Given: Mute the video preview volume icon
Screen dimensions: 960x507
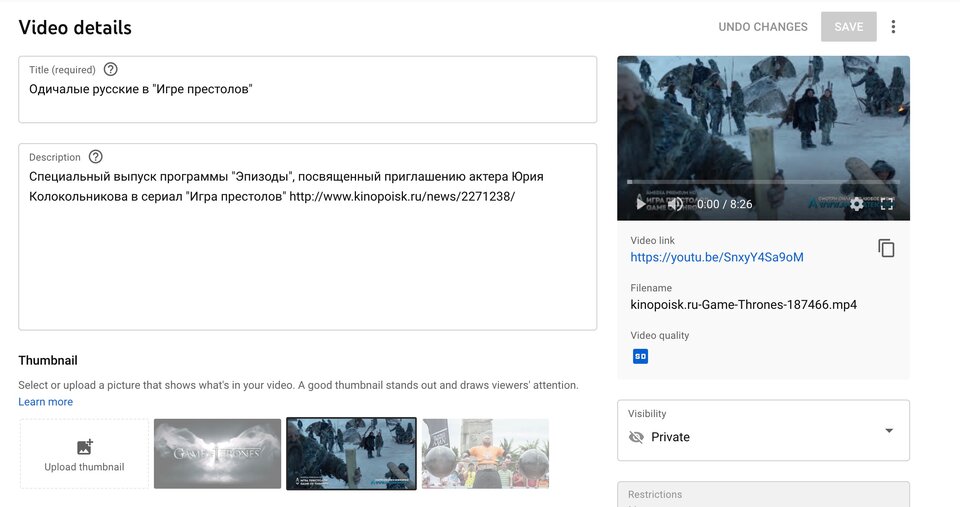Looking at the screenshot, I should (675, 204).
